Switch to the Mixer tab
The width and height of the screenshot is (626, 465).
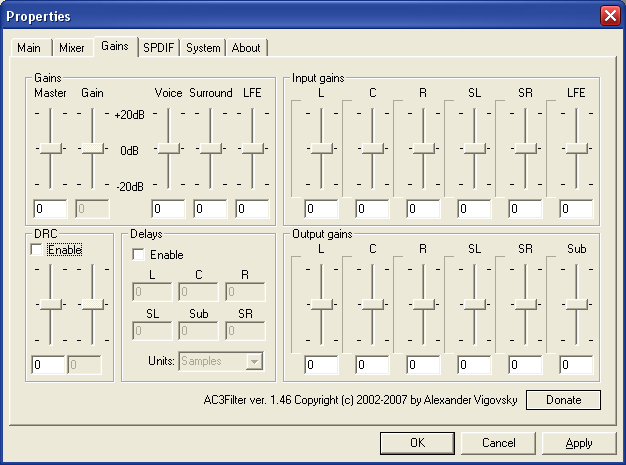pos(71,48)
